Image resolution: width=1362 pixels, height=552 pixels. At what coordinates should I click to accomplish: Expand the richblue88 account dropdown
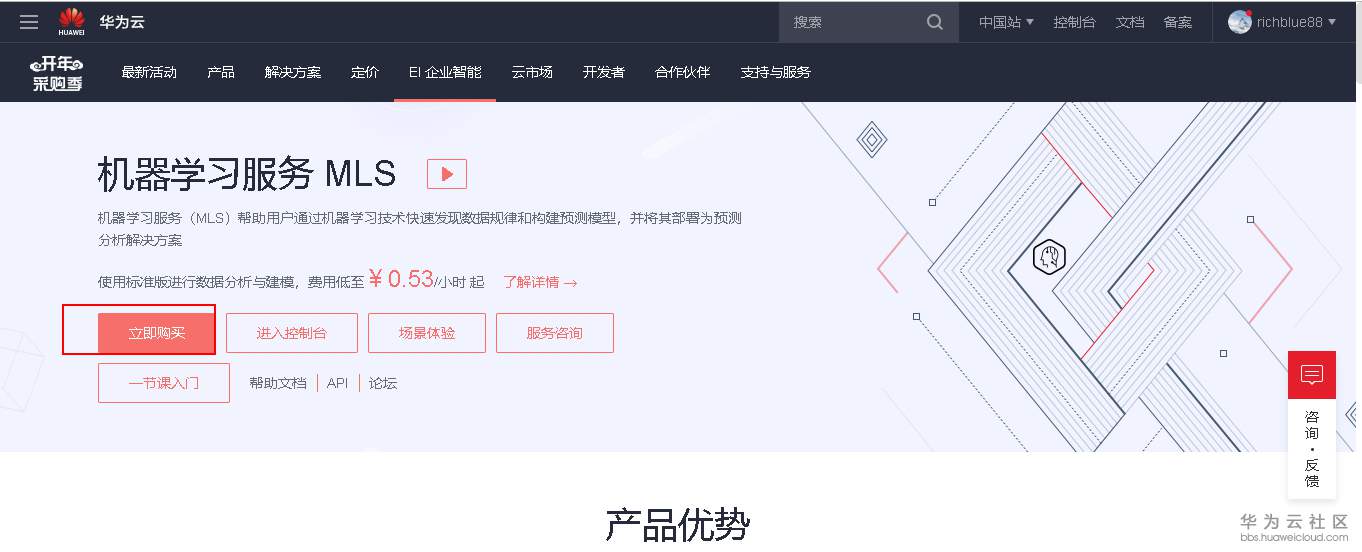1297,22
